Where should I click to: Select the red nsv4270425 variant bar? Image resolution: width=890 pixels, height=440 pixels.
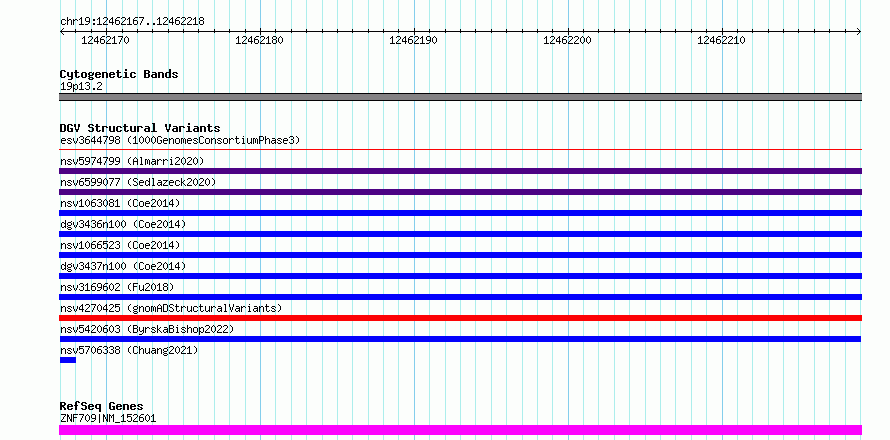tap(460, 318)
